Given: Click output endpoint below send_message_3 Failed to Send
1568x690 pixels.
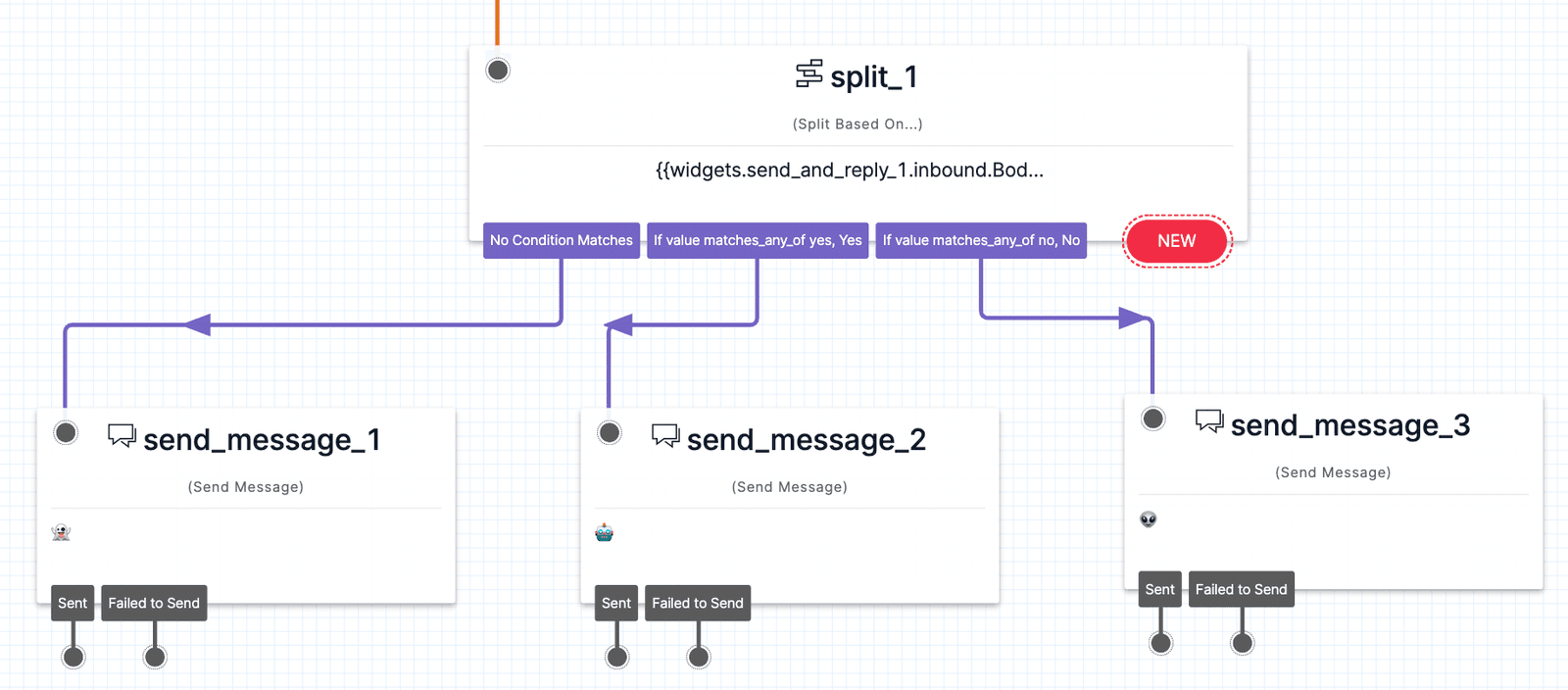Looking at the screenshot, I should [1243, 643].
